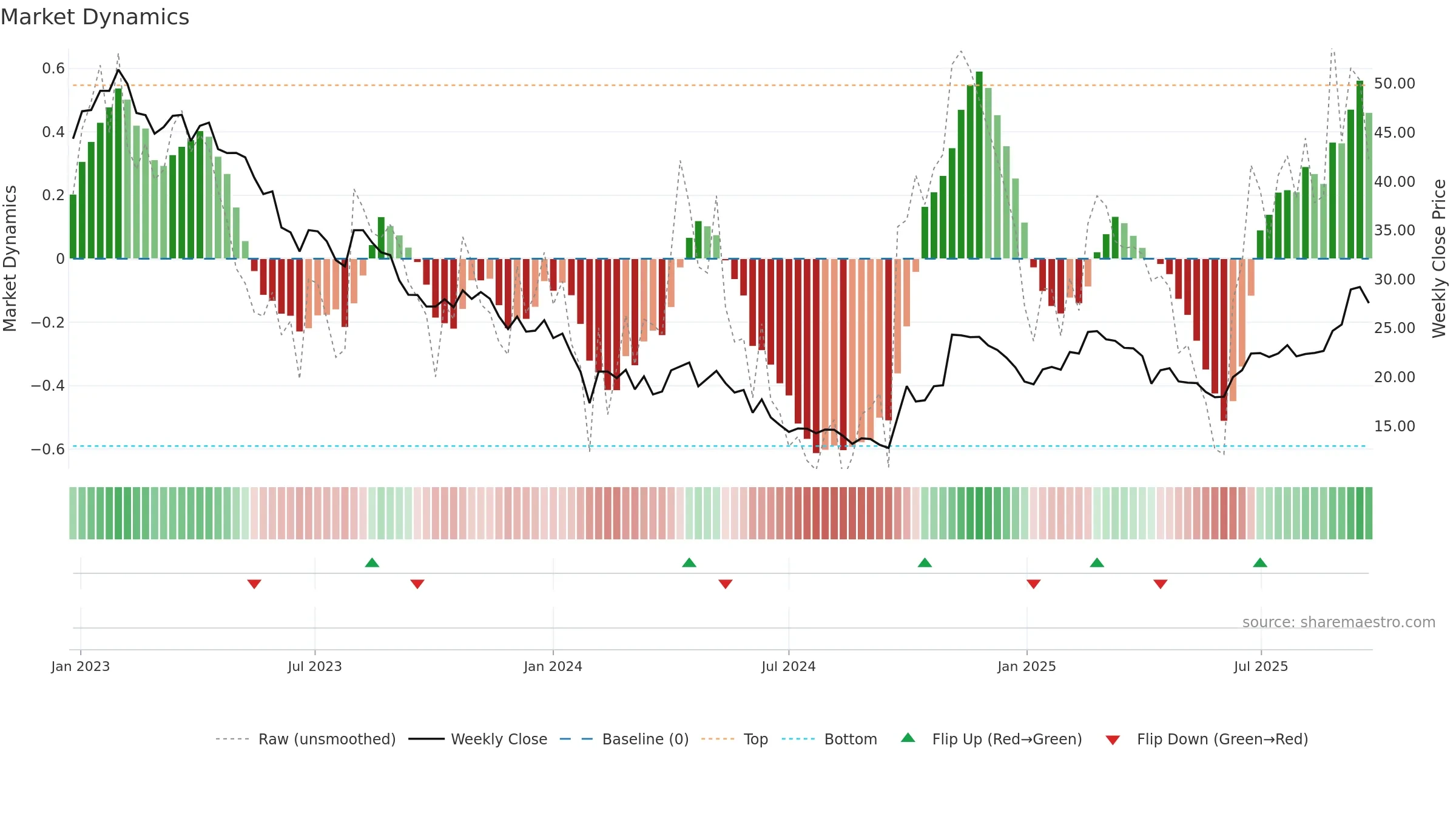This screenshot has width=1456, height=819.
Task: Click the Jan 2023 x-axis label
Action: (x=81, y=666)
